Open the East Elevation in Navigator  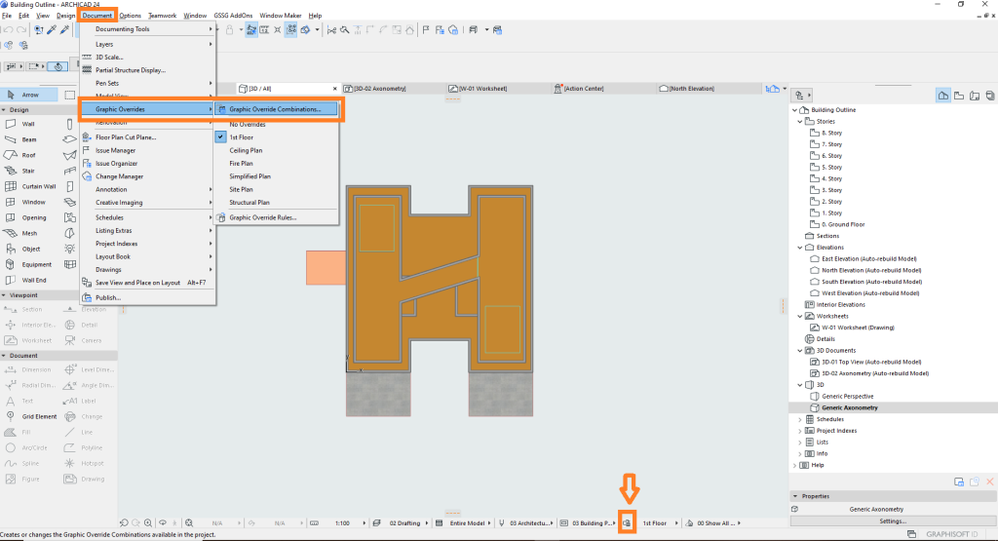point(869,258)
